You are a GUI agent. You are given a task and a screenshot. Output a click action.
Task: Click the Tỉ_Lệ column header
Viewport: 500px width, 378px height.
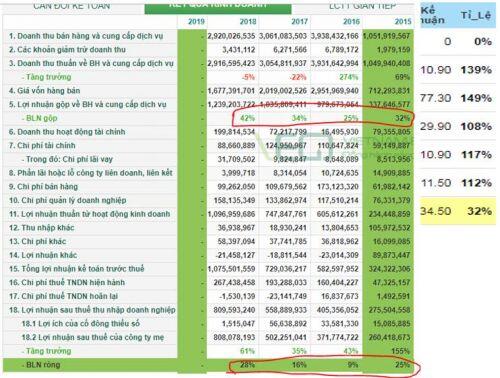click(476, 15)
